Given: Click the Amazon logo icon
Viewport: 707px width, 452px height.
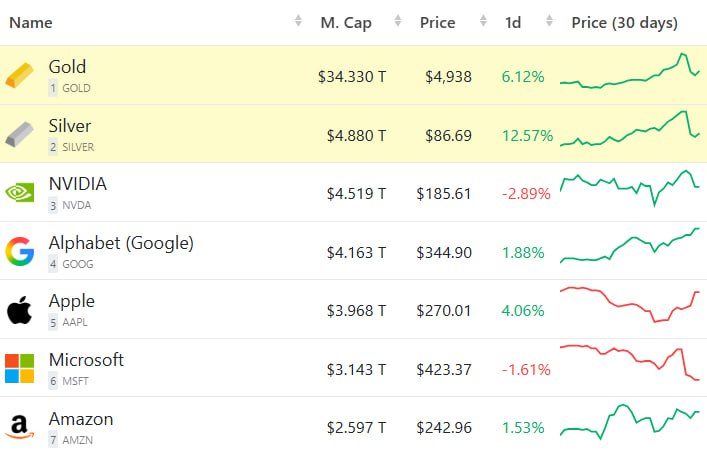Looking at the screenshot, I should pos(19,427).
